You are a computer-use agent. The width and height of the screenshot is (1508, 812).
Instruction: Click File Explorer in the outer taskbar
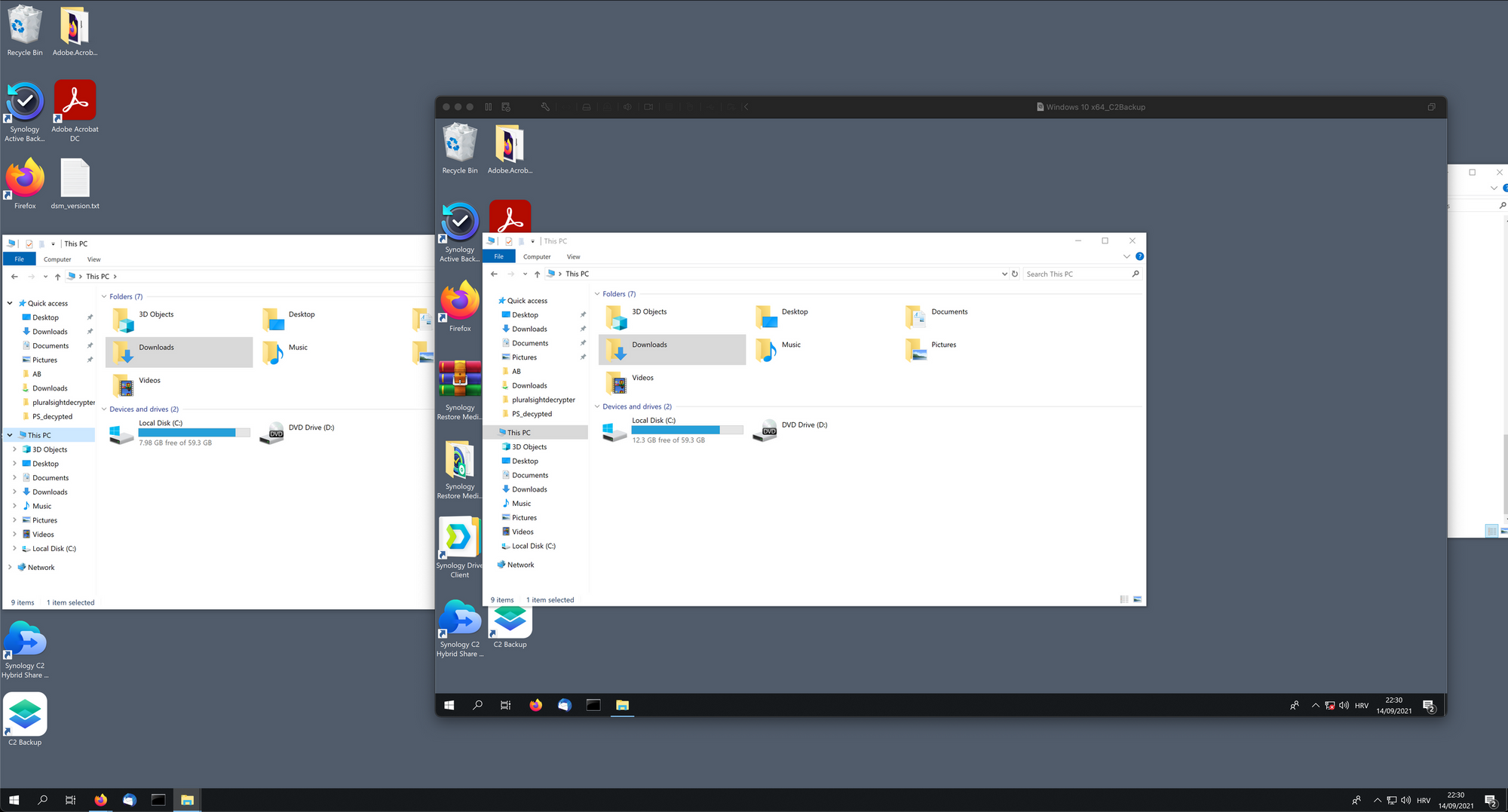pos(187,800)
